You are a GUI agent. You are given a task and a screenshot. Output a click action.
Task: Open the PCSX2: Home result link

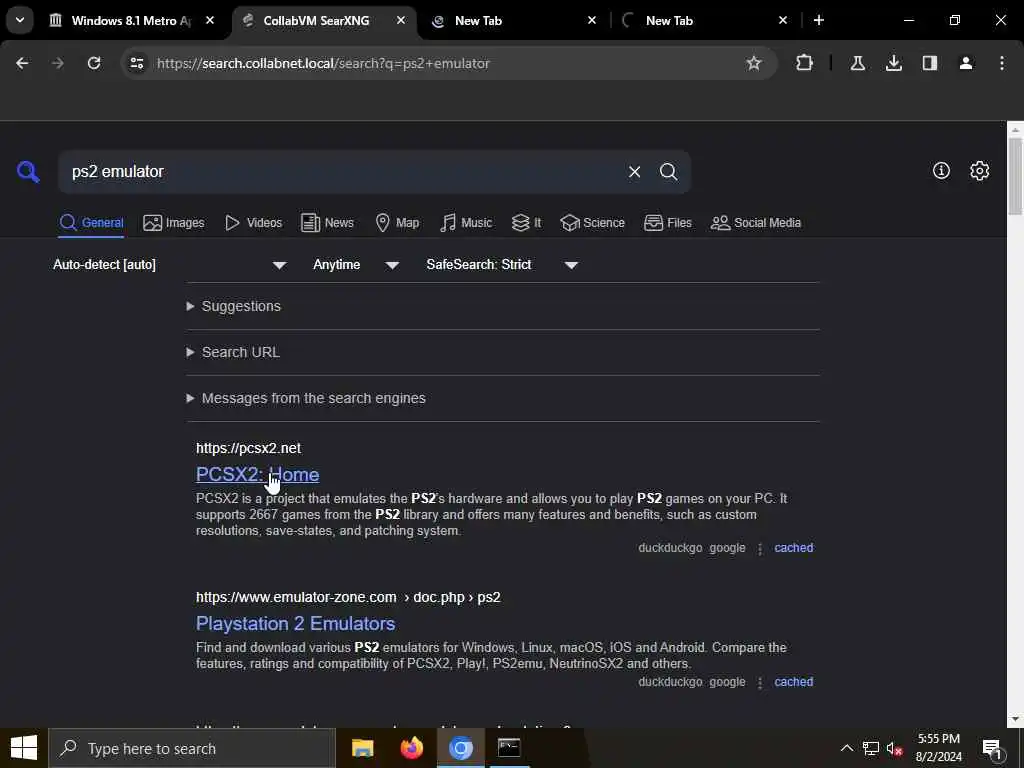(x=257, y=474)
